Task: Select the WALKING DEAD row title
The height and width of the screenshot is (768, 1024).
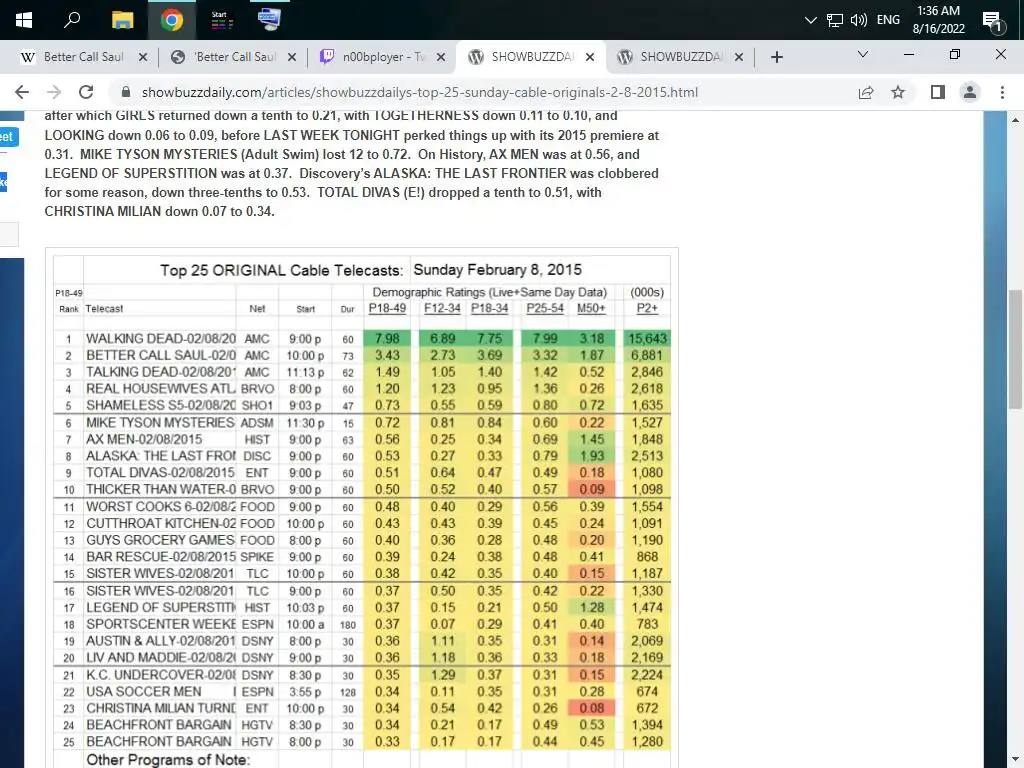Action: (161, 339)
